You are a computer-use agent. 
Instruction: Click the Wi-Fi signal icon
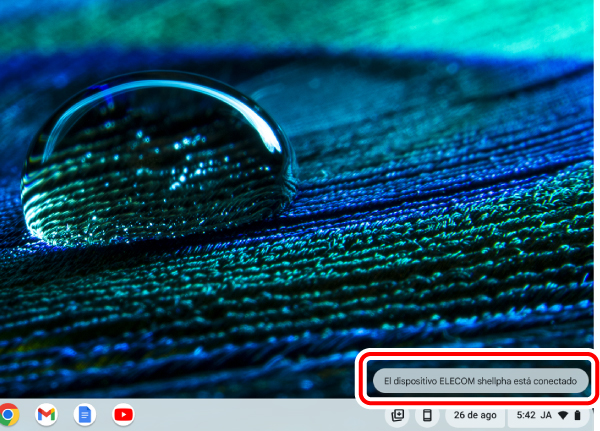pyautogui.click(x=562, y=415)
